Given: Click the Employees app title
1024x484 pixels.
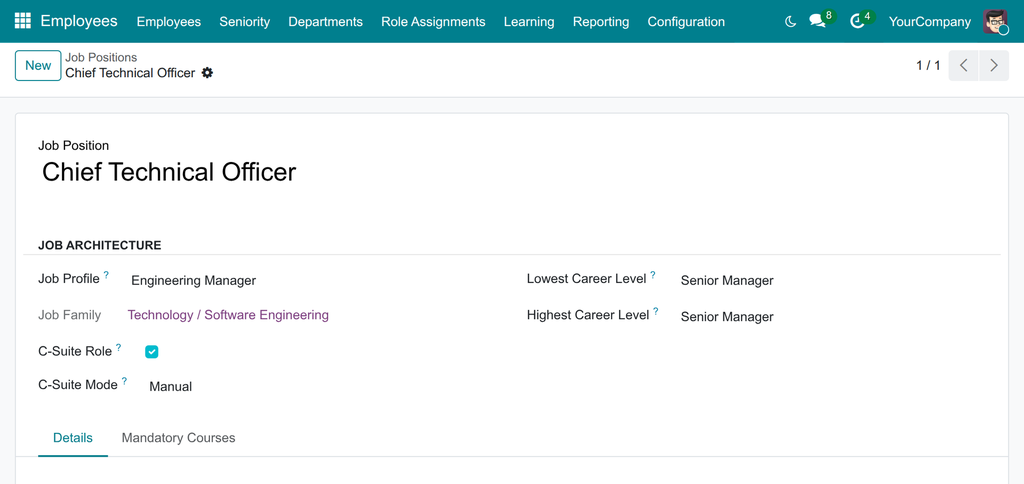Looking at the screenshot, I should (79, 21).
